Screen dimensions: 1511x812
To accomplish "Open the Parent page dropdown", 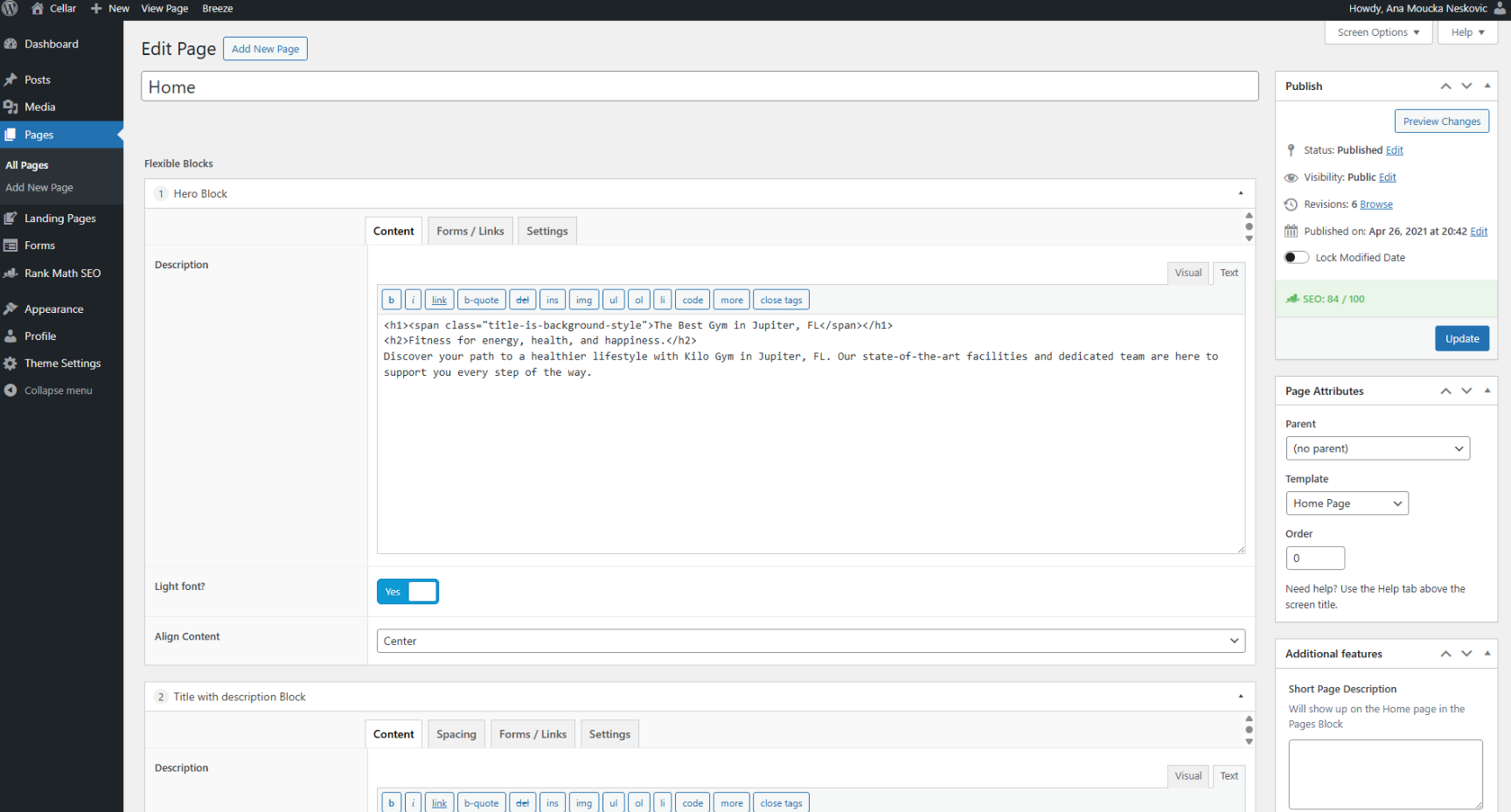I will point(1377,448).
